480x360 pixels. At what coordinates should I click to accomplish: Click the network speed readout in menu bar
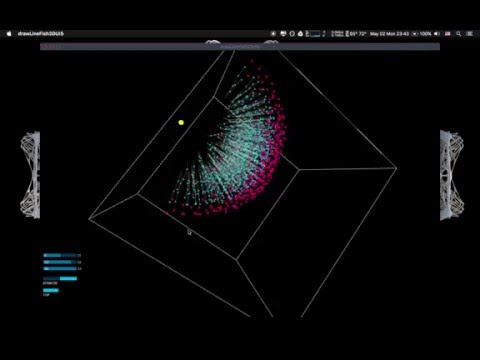337,34
